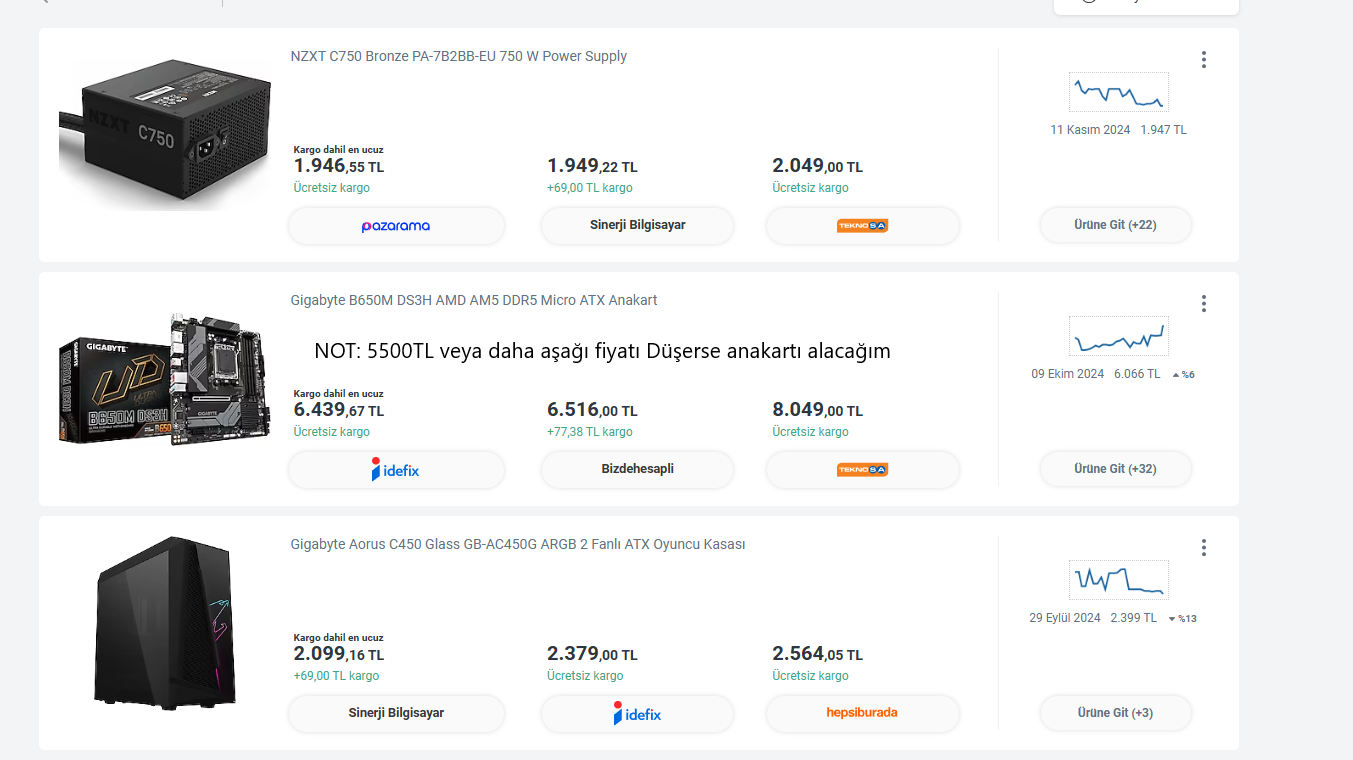Viewport: 1353px width, 760px height.
Task: Open Teknosa offer for NZXT C750 power supply
Action: pyautogui.click(x=862, y=226)
